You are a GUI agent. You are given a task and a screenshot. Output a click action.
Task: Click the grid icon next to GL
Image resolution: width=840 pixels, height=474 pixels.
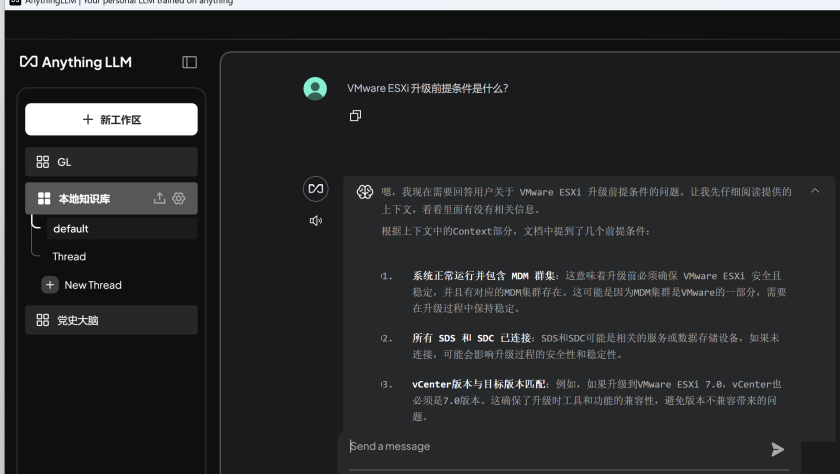43,162
